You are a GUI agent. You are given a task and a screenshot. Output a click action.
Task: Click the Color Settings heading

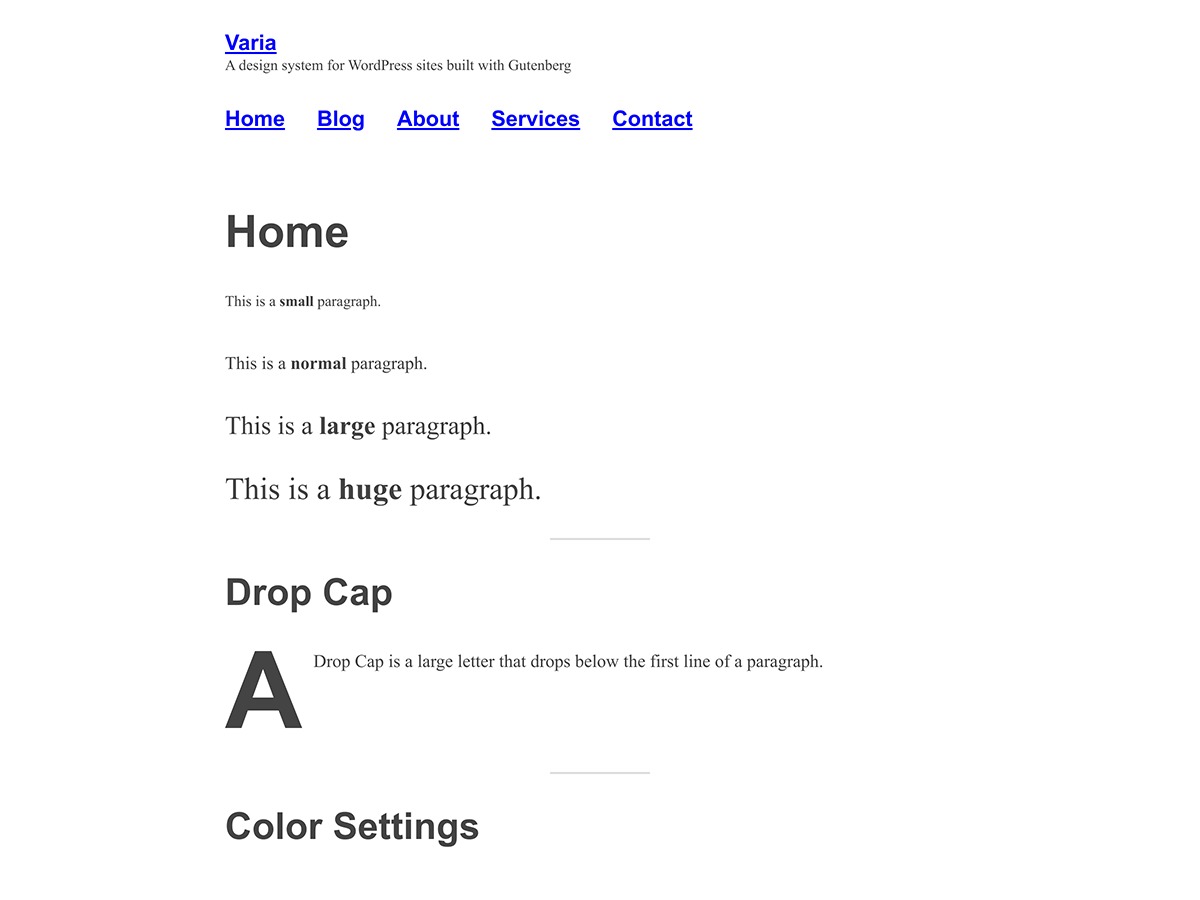pyautogui.click(x=352, y=826)
